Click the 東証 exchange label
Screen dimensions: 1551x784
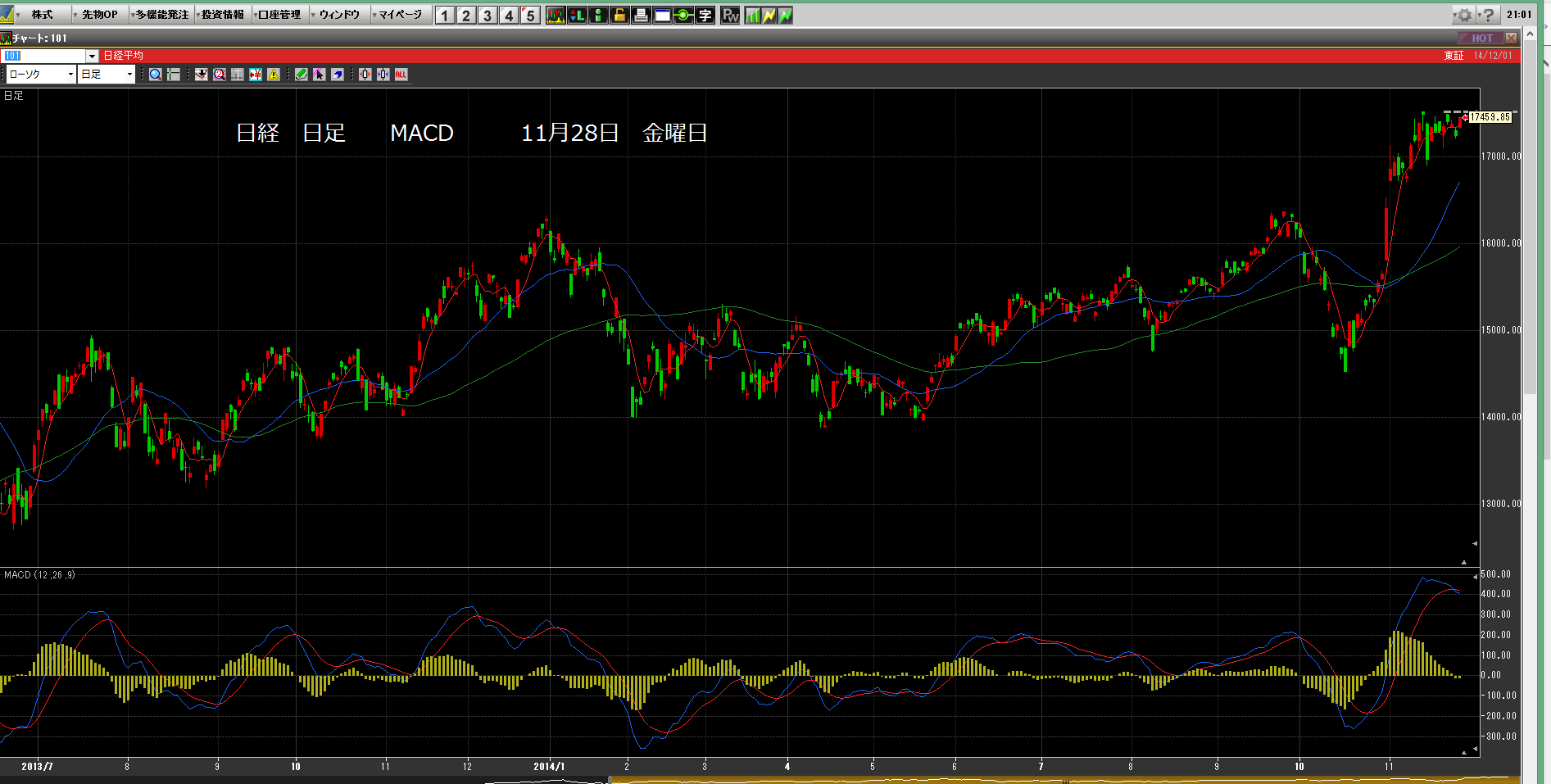coord(1453,56)
